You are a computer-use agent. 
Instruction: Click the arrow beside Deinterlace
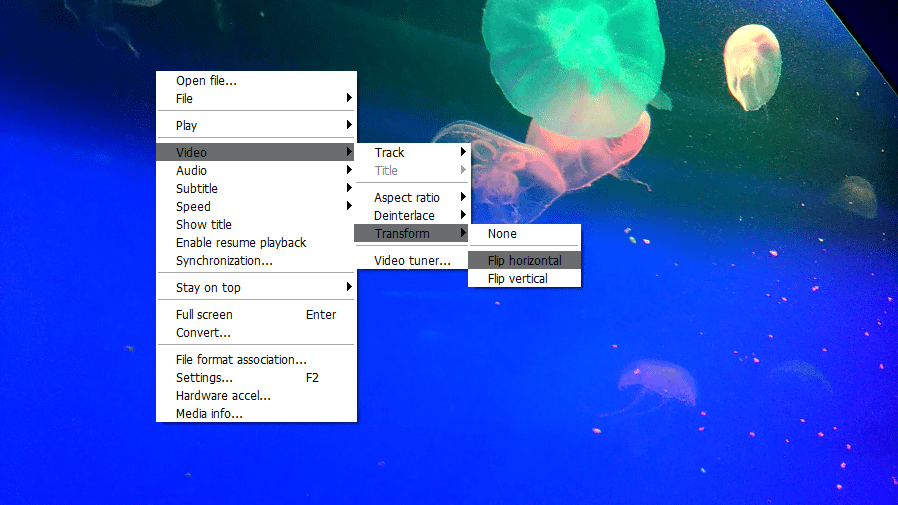pyautogui.click(x=463, y=215)
